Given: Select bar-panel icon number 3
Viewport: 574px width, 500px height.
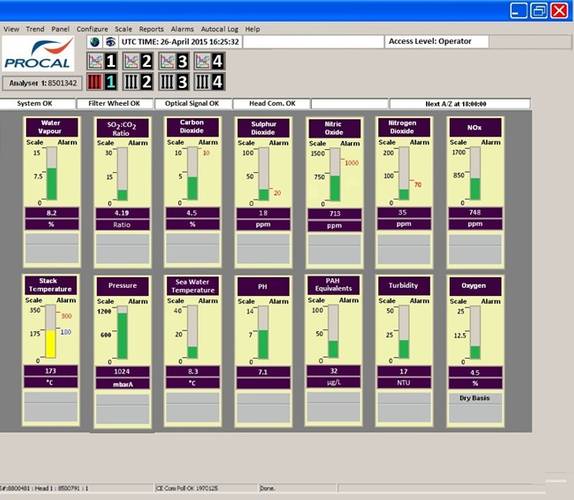Looking at the screenshot, I should [x=174, y=82].
